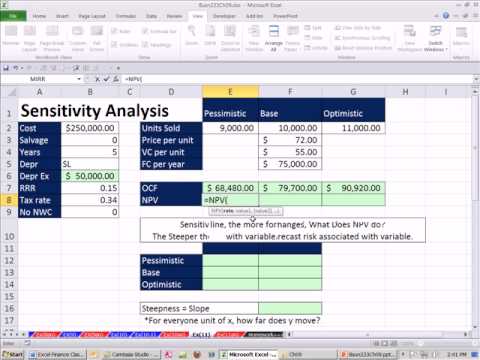Select row 8 header
The image size is (480, 360).
9,200
